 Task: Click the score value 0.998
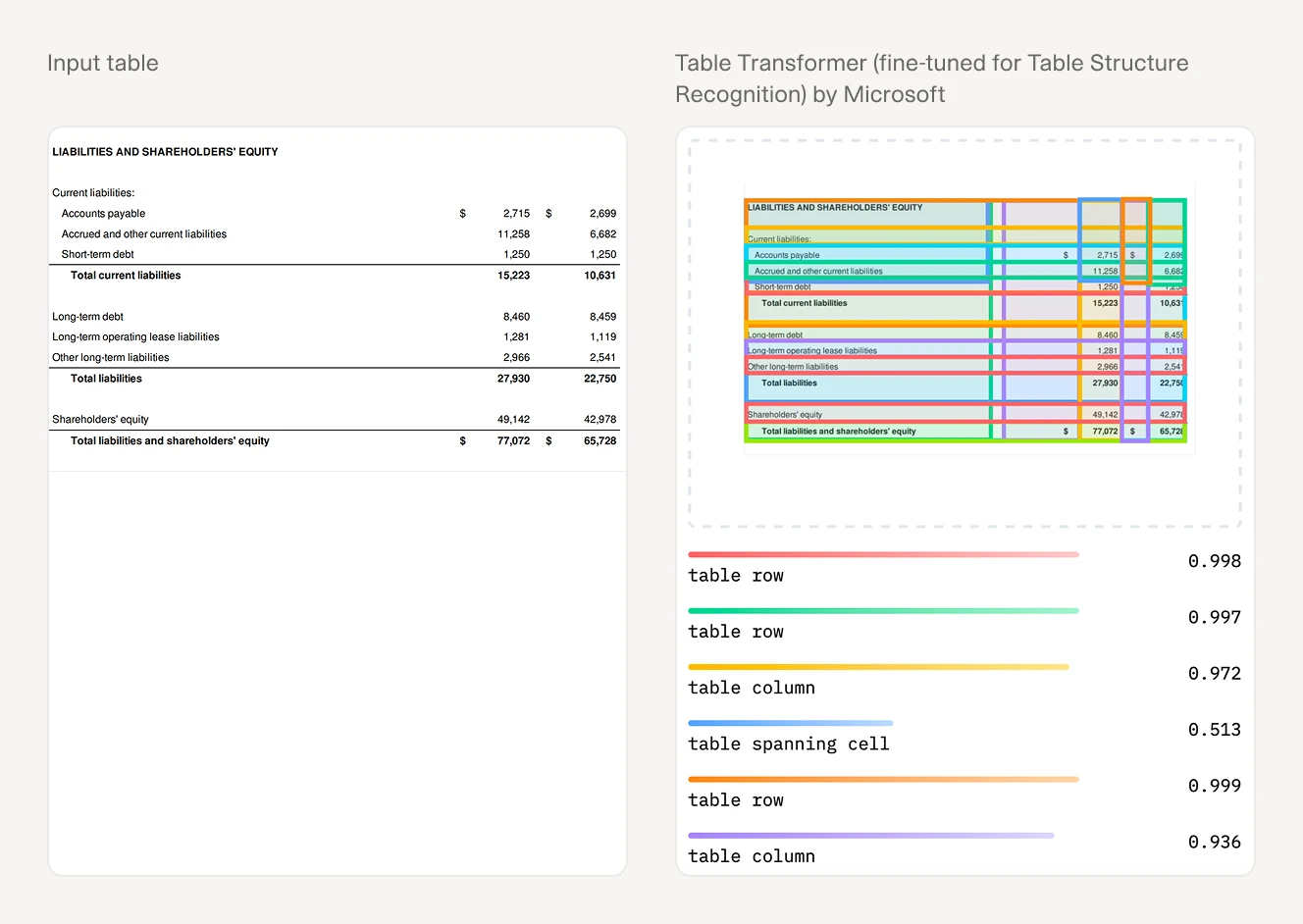coord(1215,561)
